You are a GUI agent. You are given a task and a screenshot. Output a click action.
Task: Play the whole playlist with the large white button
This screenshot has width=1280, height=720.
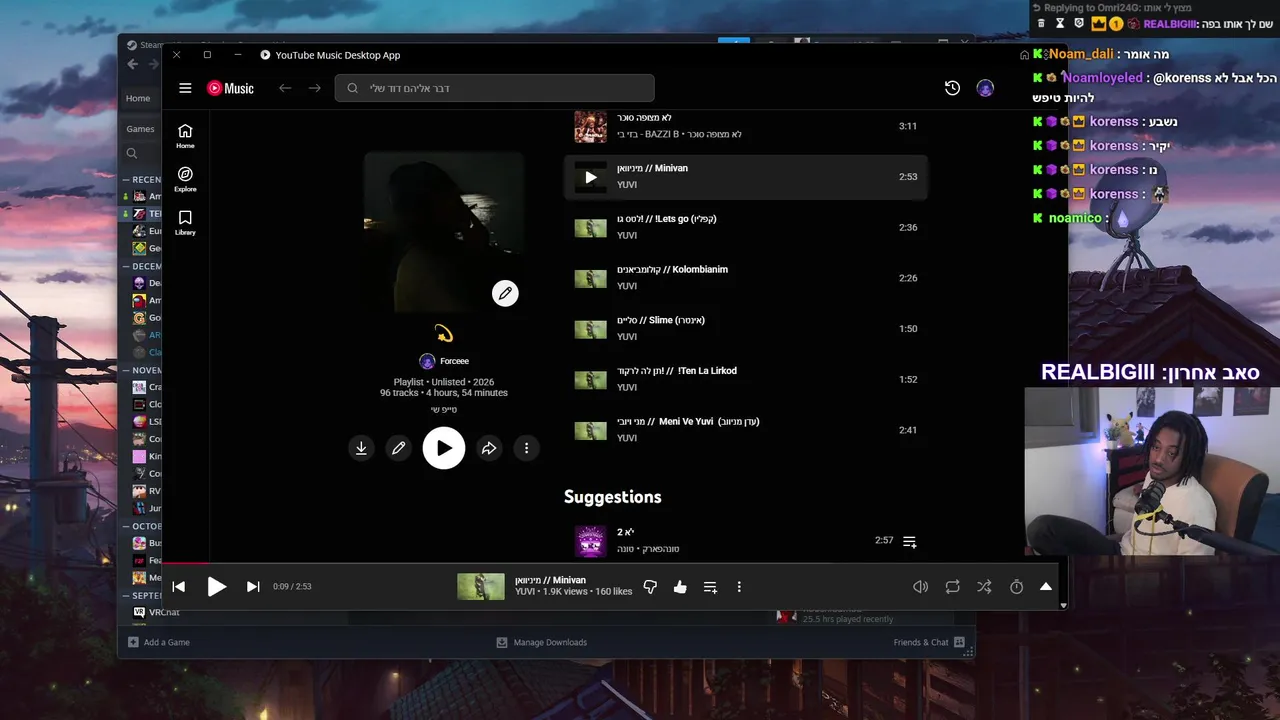click(x=444, y=448)
